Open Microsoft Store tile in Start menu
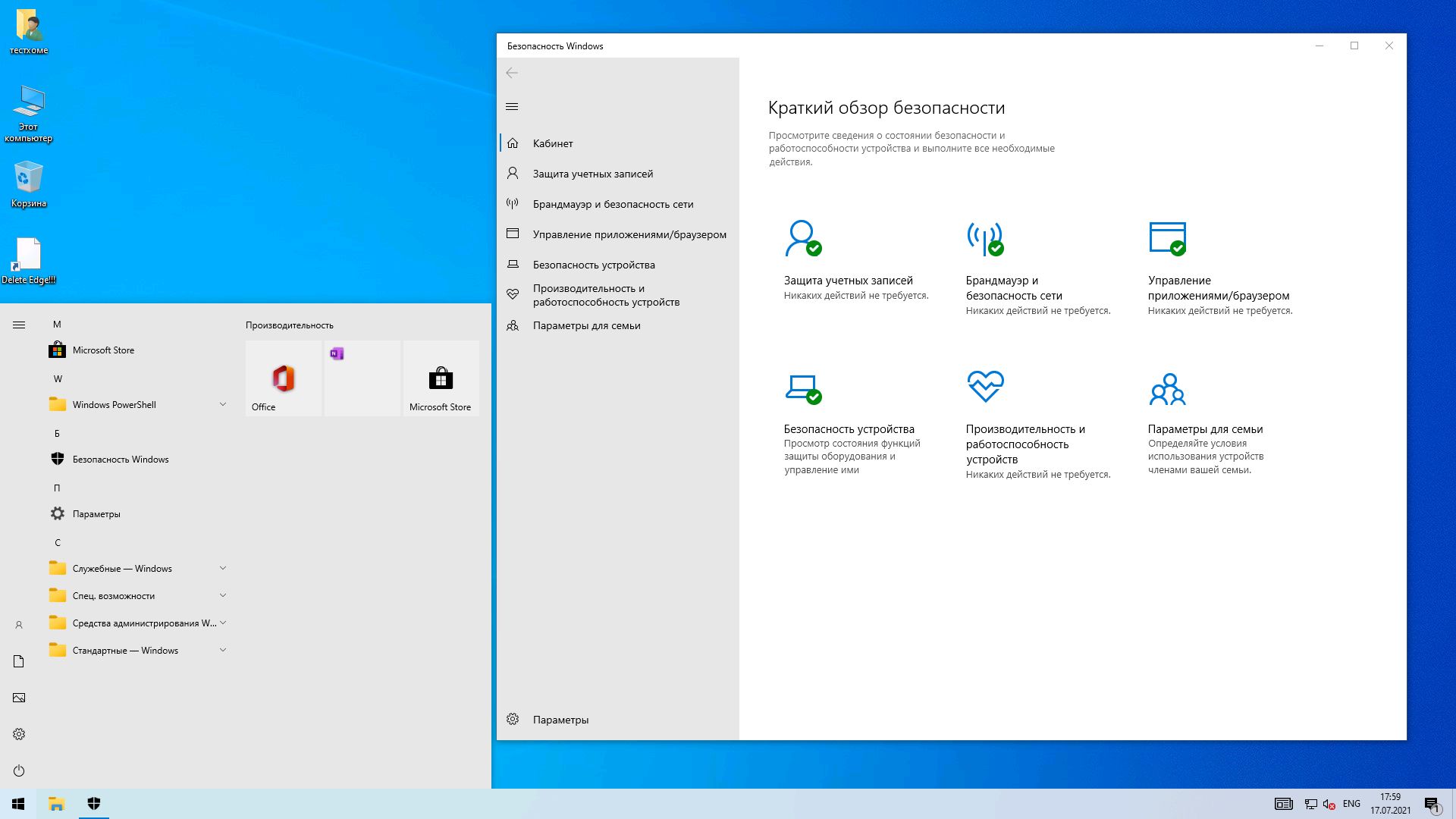This screenshot has width=1456, height=819. [441, 378]
